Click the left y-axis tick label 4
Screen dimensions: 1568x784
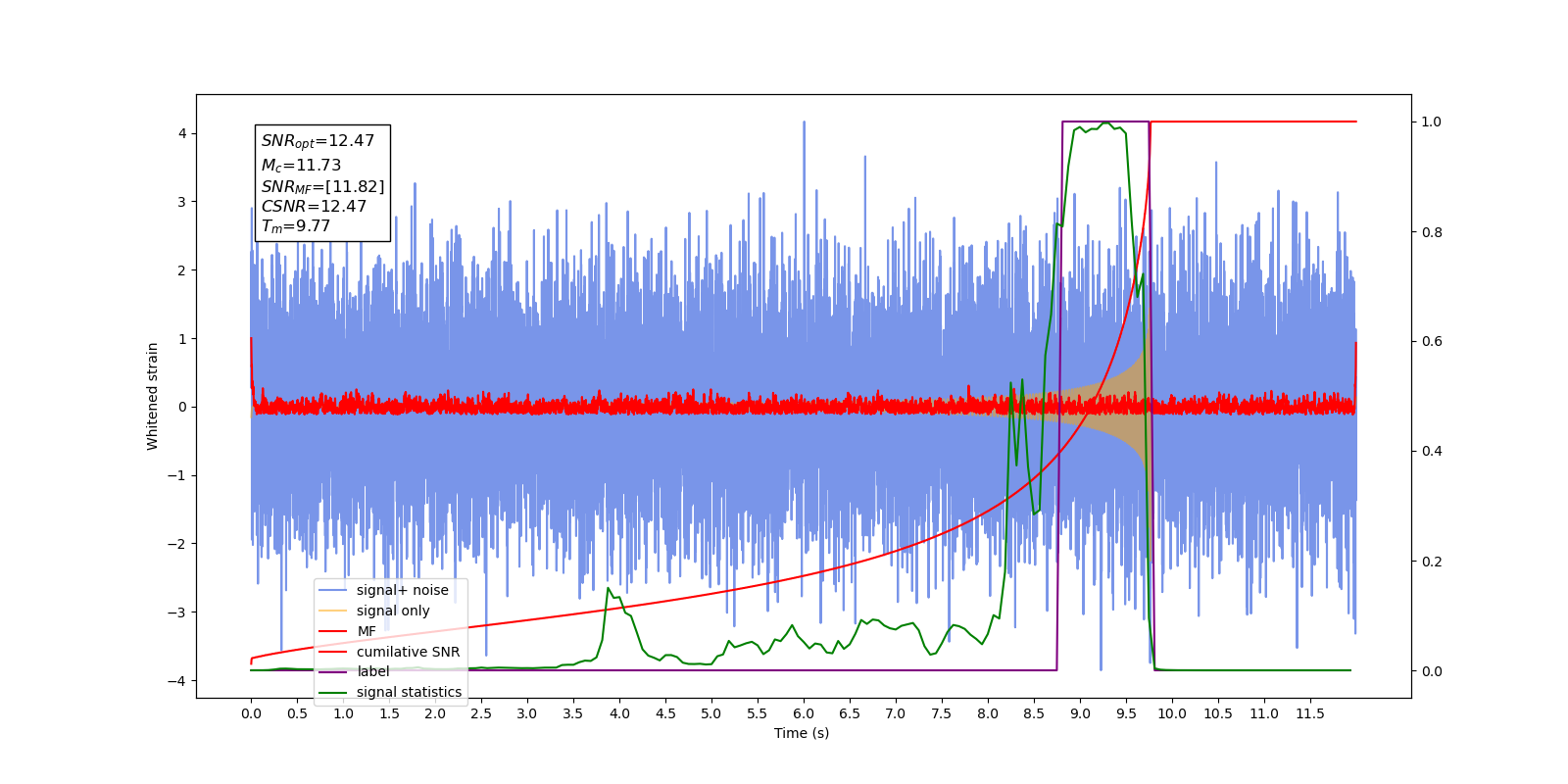click(181, 133)
